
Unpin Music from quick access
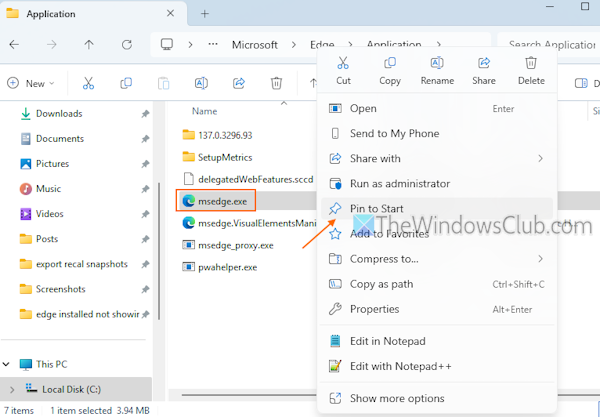145,189
